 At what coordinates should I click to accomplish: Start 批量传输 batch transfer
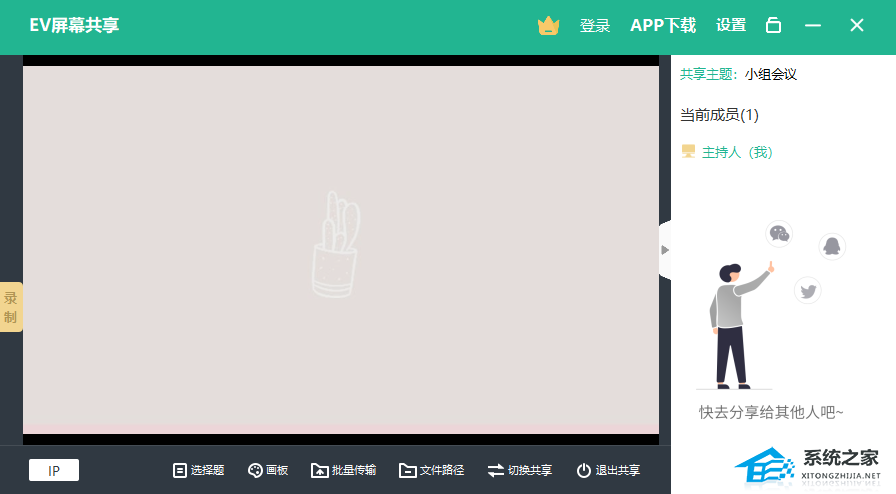pyautogui.click(x=343, y=471)
